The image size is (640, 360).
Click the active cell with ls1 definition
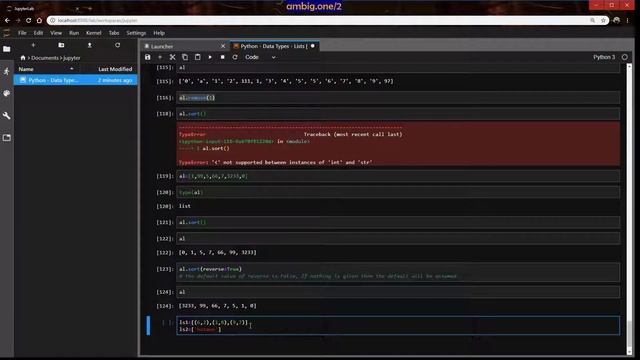(x=398, y=325)
